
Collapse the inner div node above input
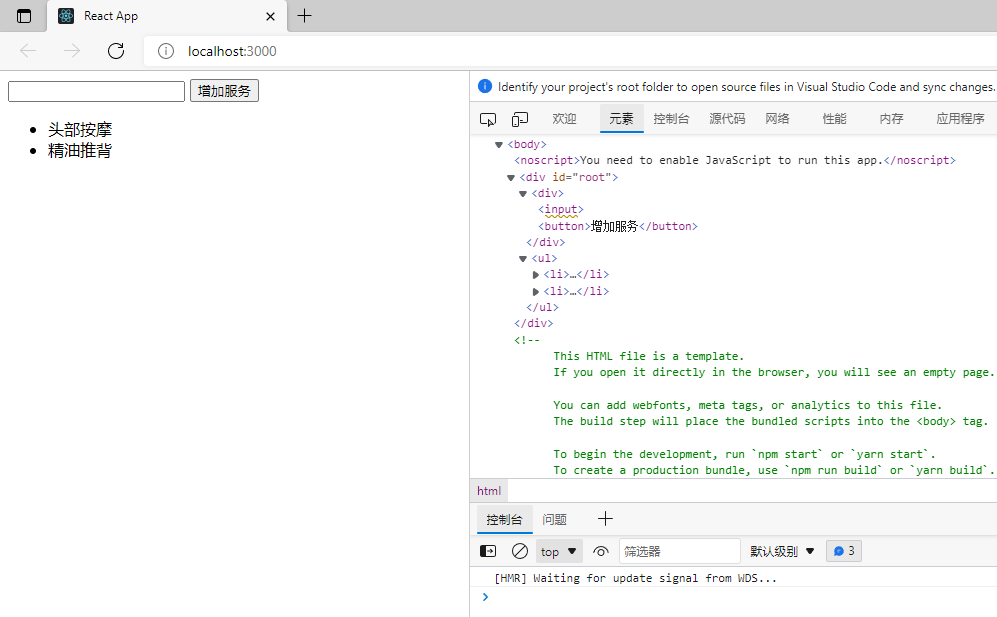pos(523,194)
